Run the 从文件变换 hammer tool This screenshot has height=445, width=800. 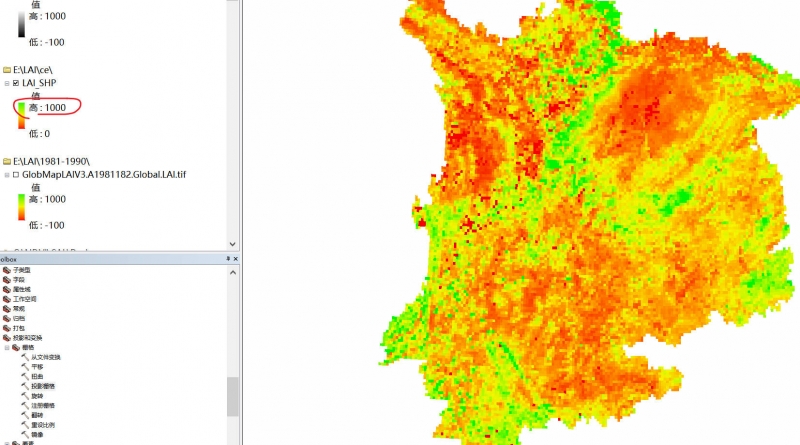25,357
